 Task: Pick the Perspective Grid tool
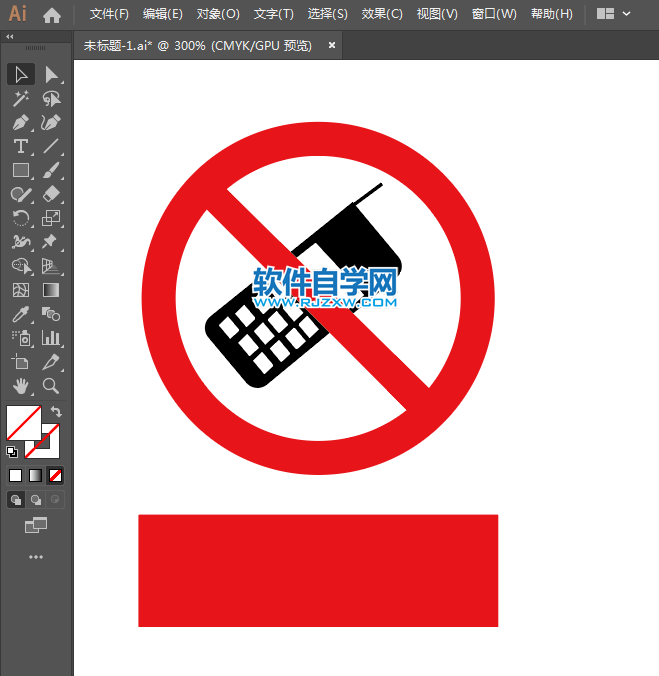[51, 266]
